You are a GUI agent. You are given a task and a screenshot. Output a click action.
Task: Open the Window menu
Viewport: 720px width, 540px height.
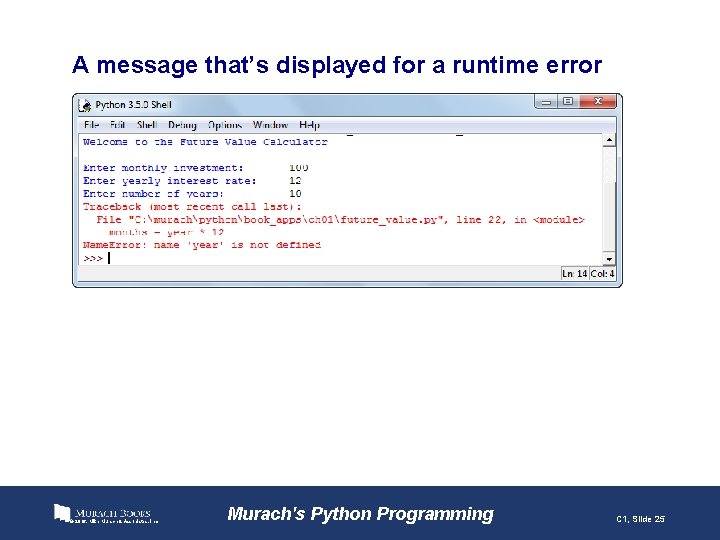[270, 125]
